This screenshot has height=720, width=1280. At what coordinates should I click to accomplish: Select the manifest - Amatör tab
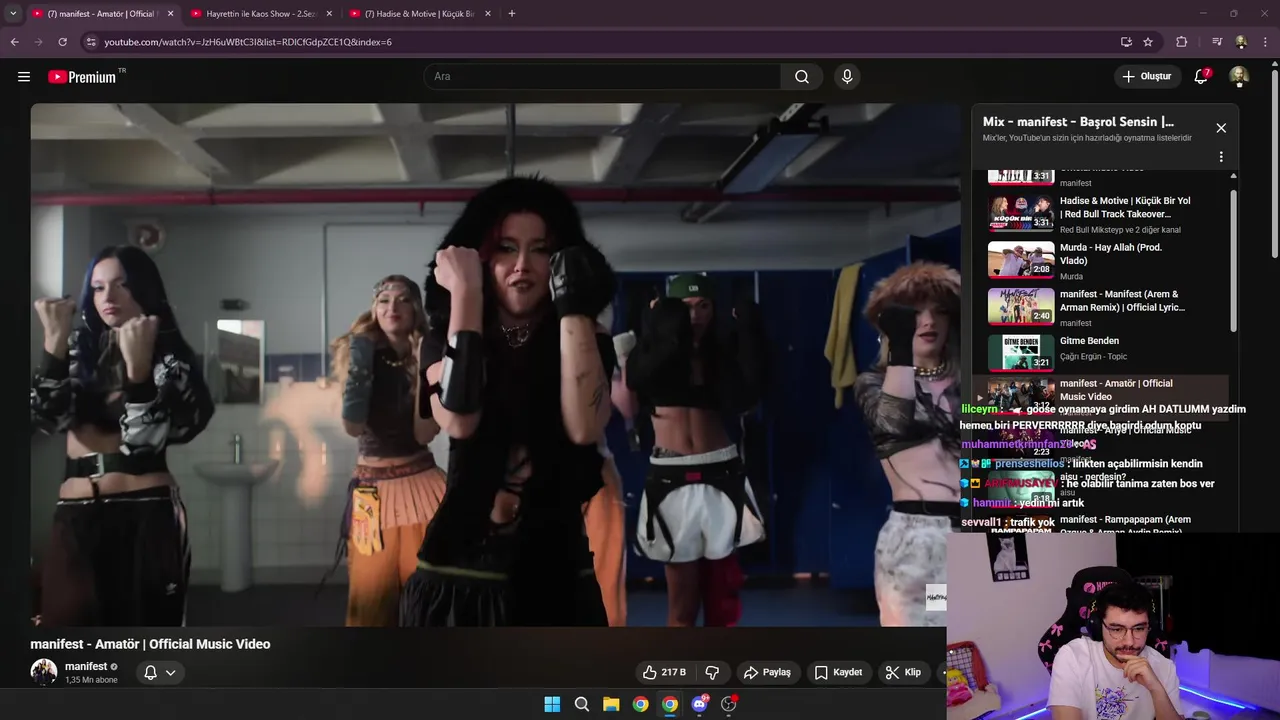click(100, 14)
